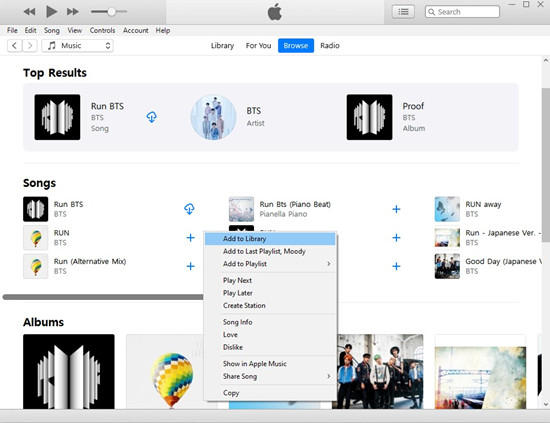The width and height of the screenshot is (550, 423).
Task: Click the scroll down arrow
Action: (x=546, y=404)
